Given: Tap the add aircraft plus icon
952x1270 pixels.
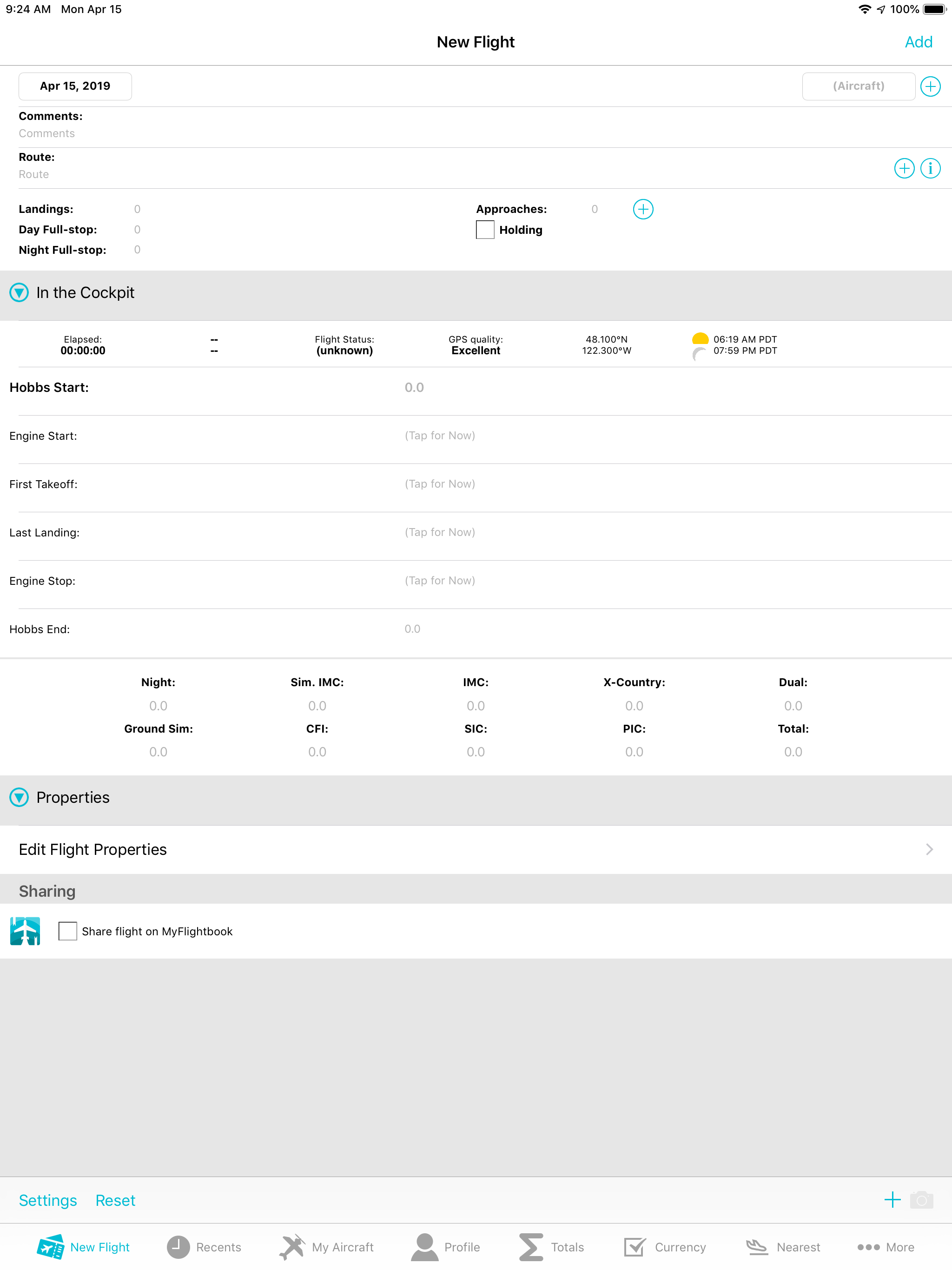Looking at the screenshot, I should click(930, 86).
